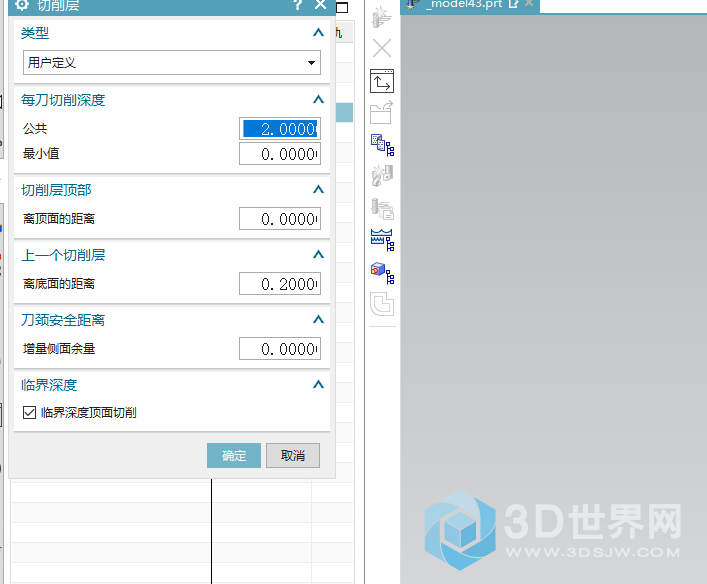Click the 公共 depth input field
Image resolution: width=707 pixels, height=584 pixels.
280,129
